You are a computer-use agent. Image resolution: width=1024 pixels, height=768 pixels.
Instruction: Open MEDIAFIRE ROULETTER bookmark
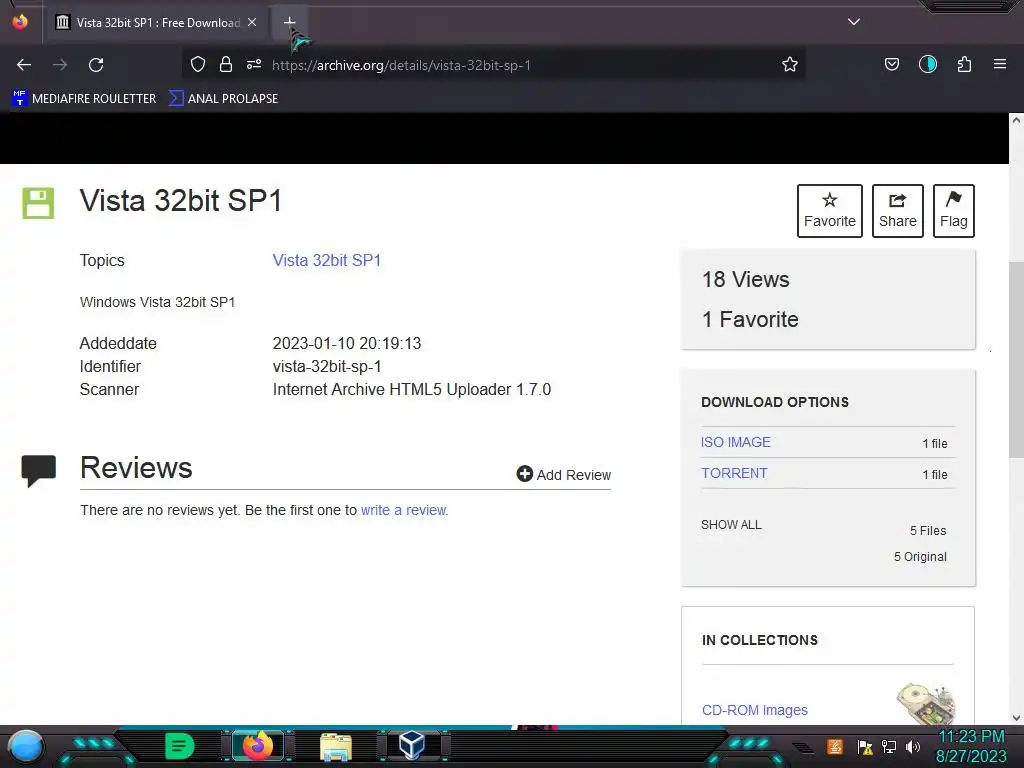pyautogui.click(x=84, y=99)
